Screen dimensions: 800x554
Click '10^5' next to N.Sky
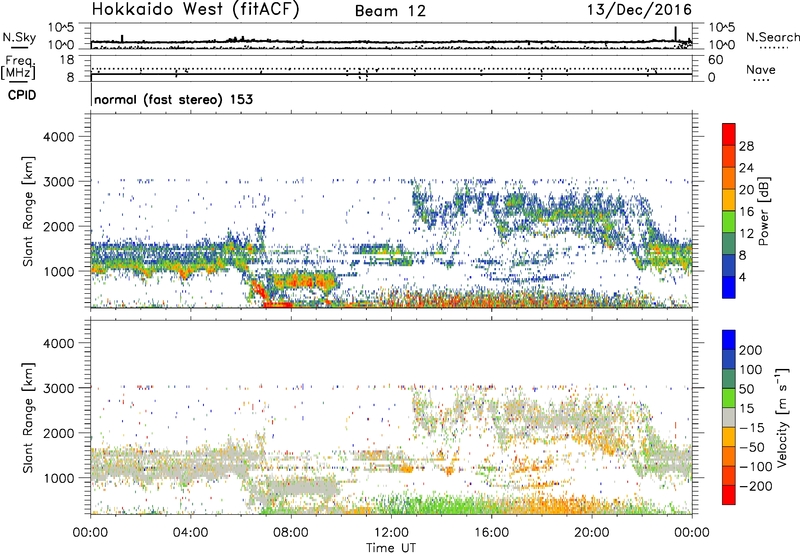pos(61,27)
